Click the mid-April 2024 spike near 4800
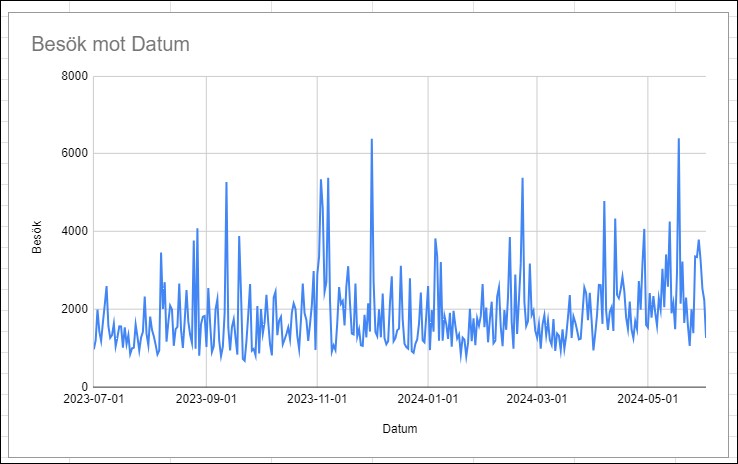Viewport: 738px width, 464px height. click(604, 202)
